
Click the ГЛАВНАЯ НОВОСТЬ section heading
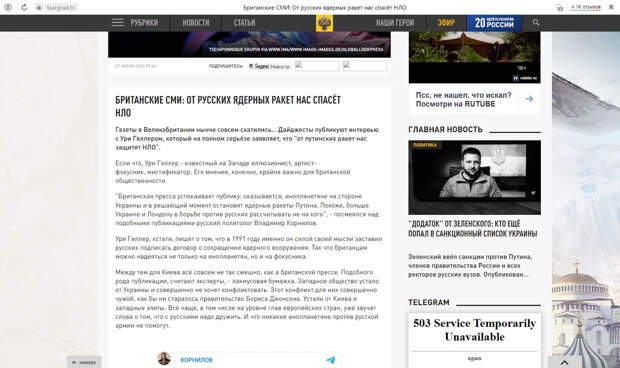[x=445, y=129]
